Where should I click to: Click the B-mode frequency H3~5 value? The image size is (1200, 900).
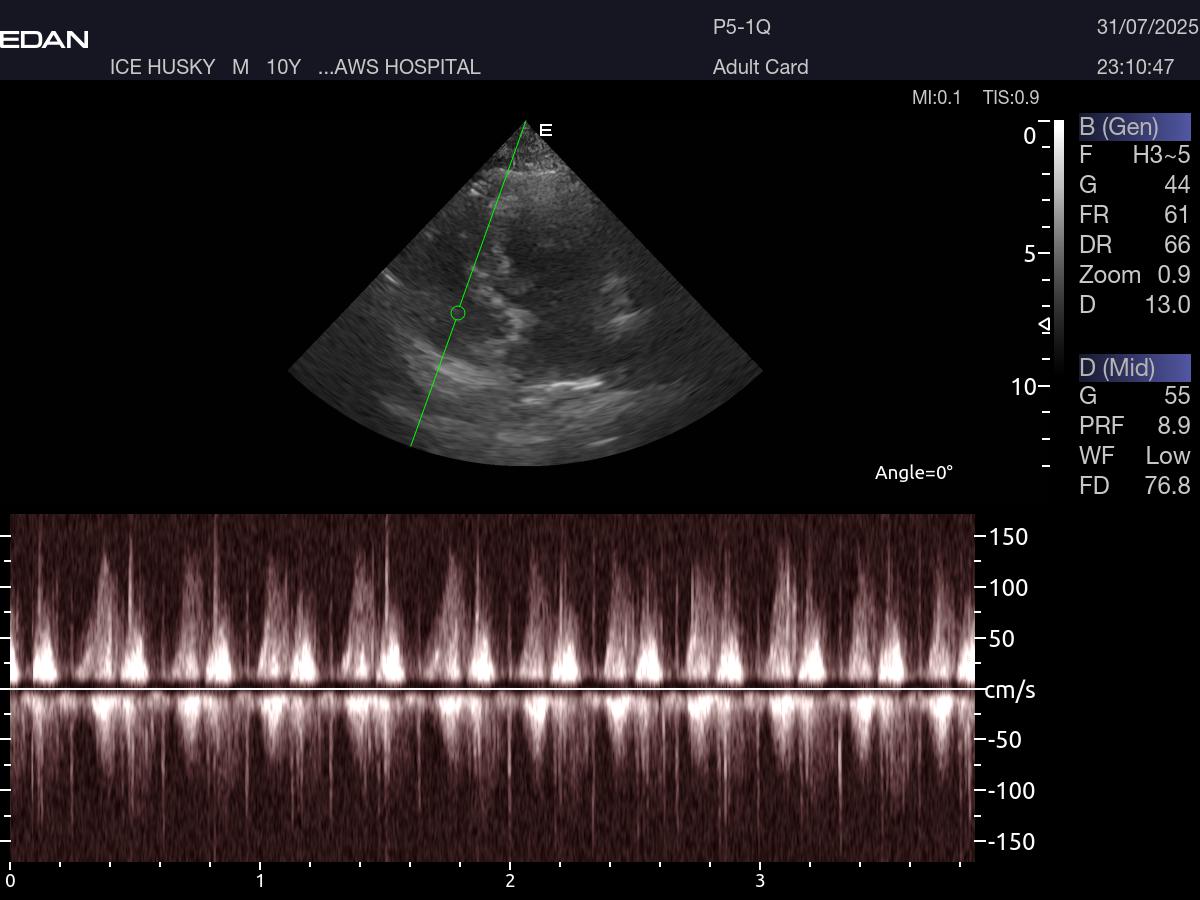click(x=1160, y=155)
